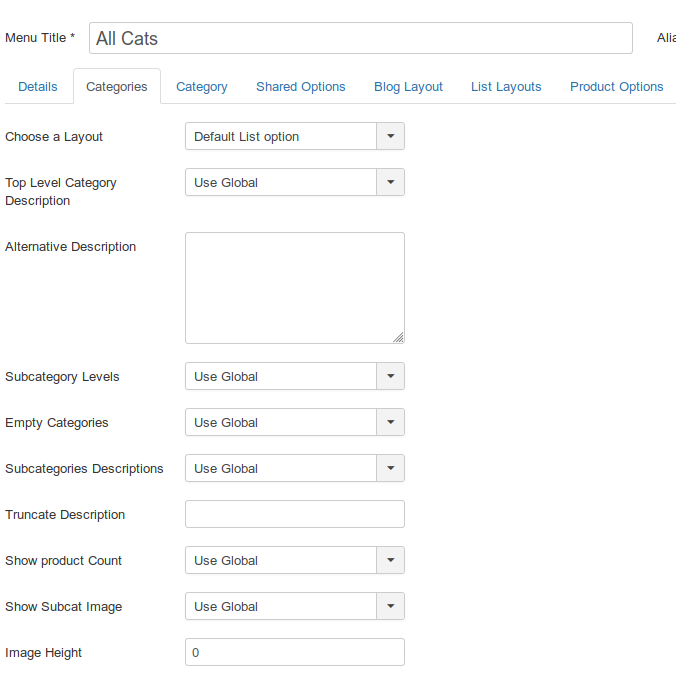
Task: Focus the Truncate Description field
Action: click(295, 514)
